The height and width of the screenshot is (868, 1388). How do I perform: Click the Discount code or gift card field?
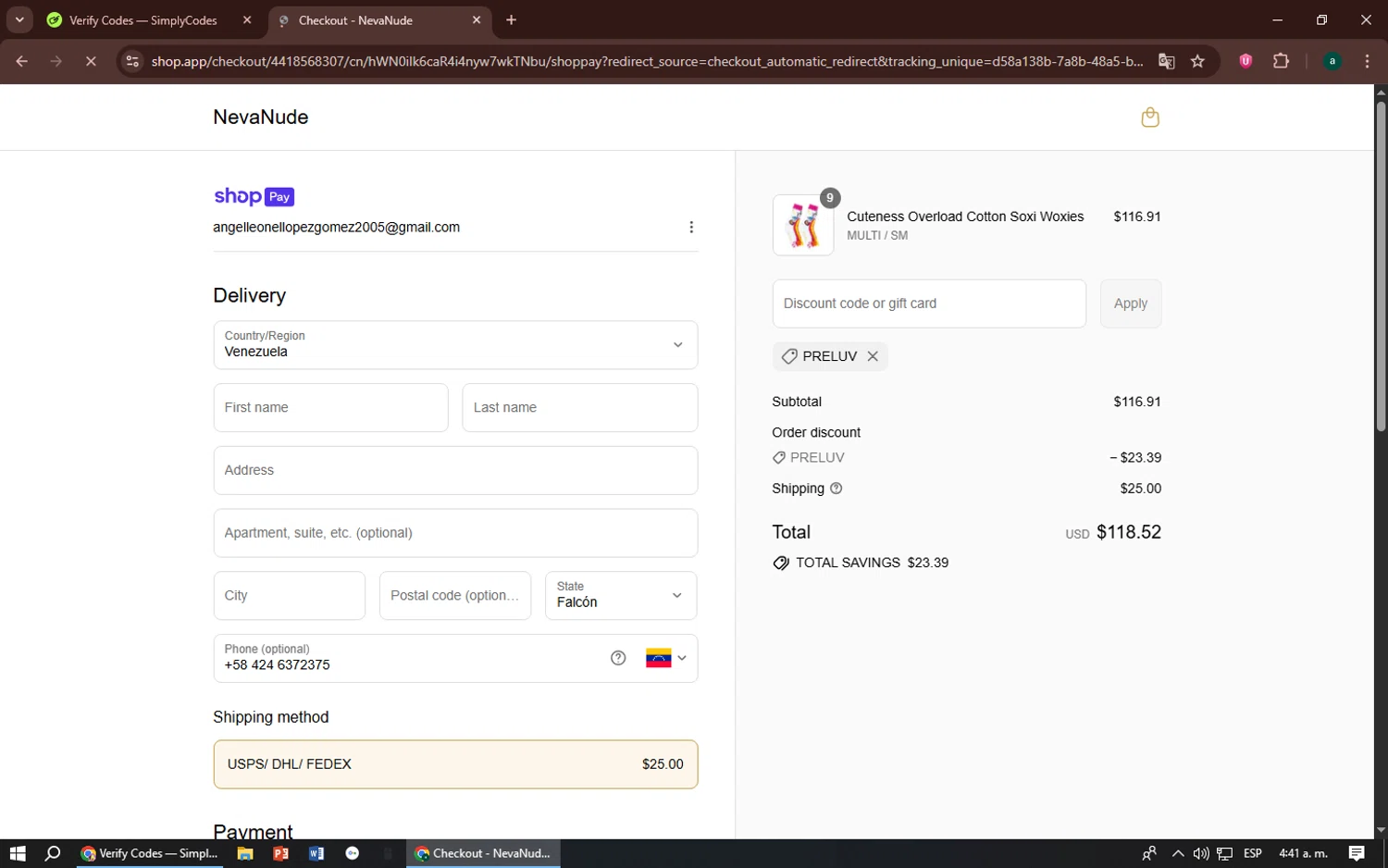[x=929, y=304]
